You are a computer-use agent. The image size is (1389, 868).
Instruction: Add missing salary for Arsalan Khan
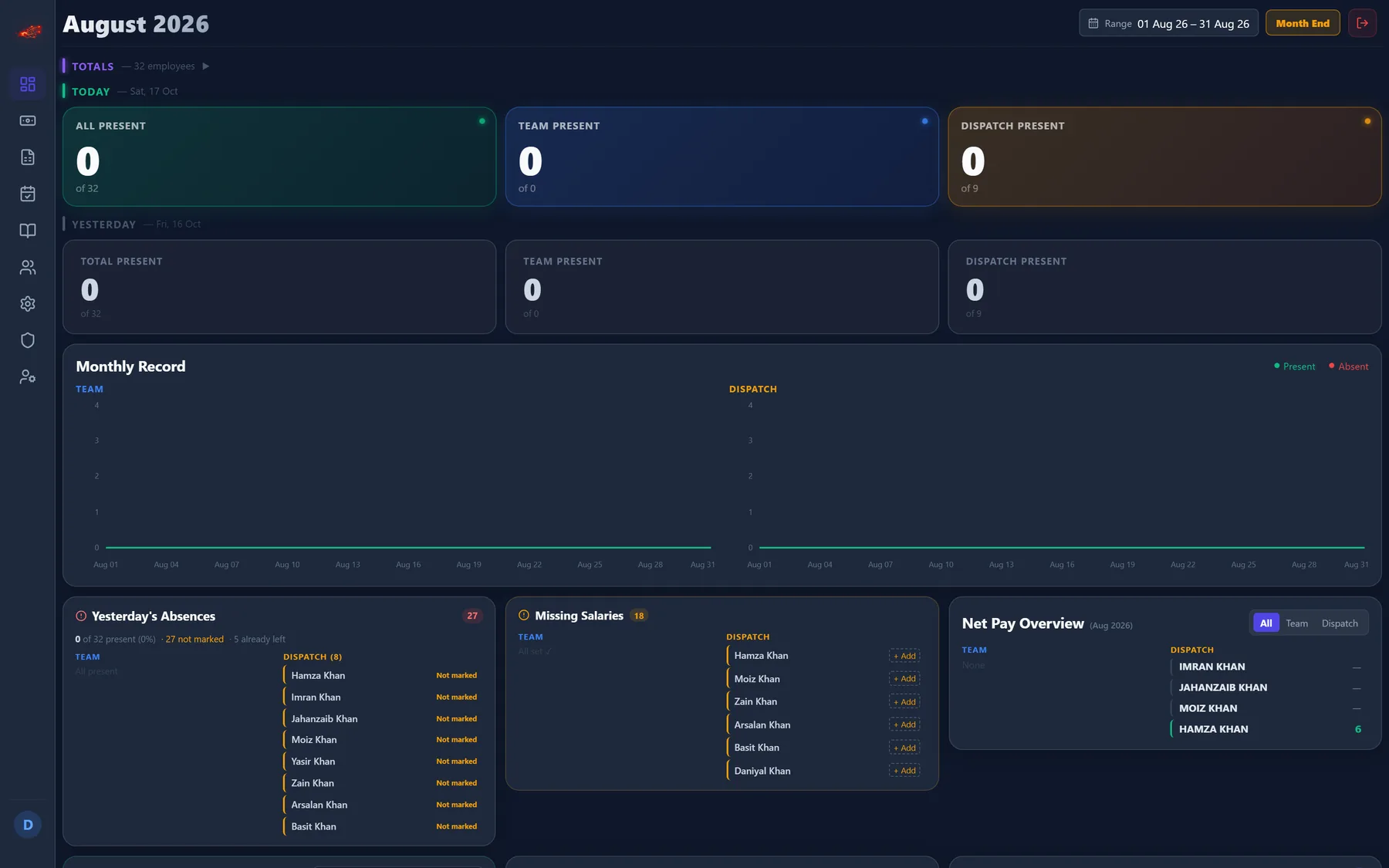click(904, 724)
